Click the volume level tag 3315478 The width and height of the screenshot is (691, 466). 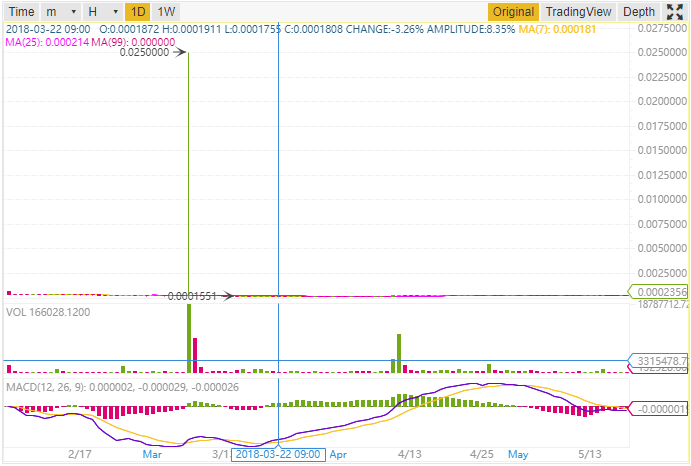(659, 360)
